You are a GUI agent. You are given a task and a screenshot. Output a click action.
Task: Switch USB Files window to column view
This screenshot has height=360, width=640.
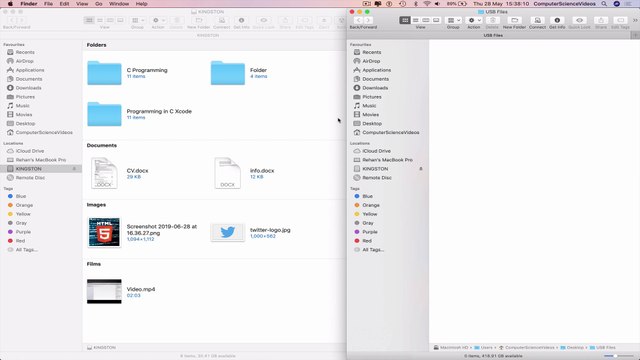426,20
